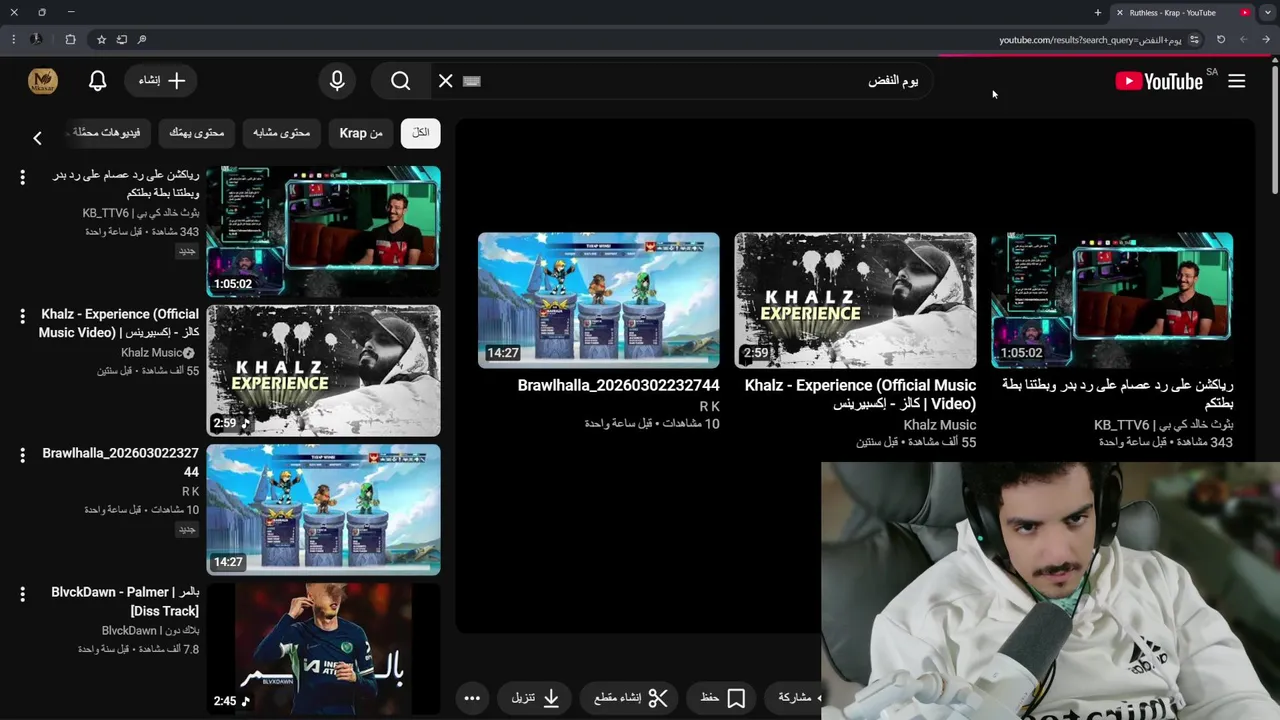Open the sidebar channel بثوث خالد كي بي KB_TTV6
This screenshot has height=720, width=1280.
[141, 213]
